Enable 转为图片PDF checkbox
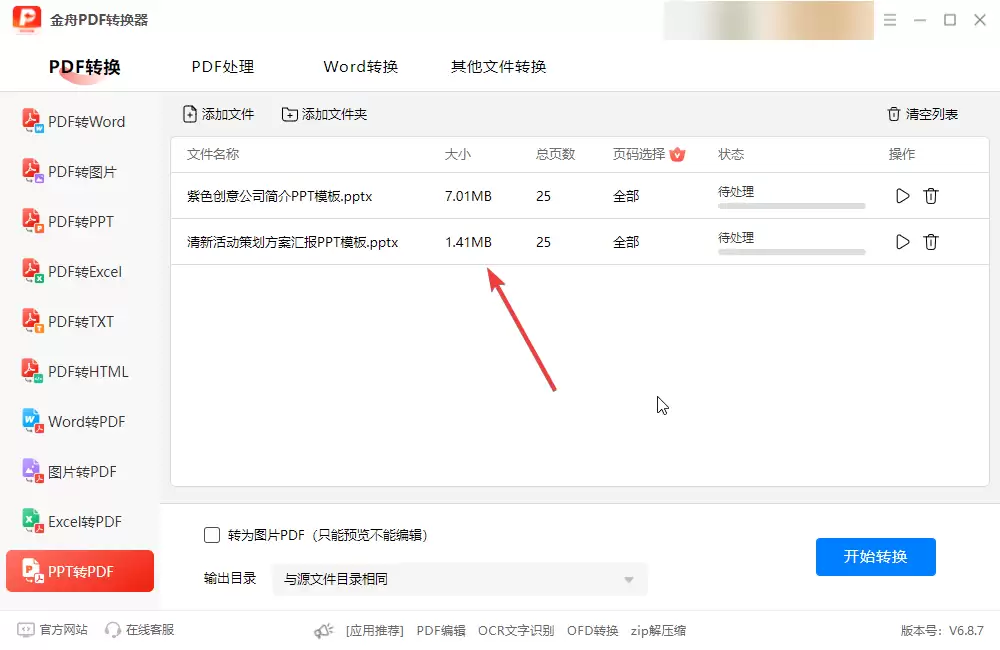 point(211,535)
